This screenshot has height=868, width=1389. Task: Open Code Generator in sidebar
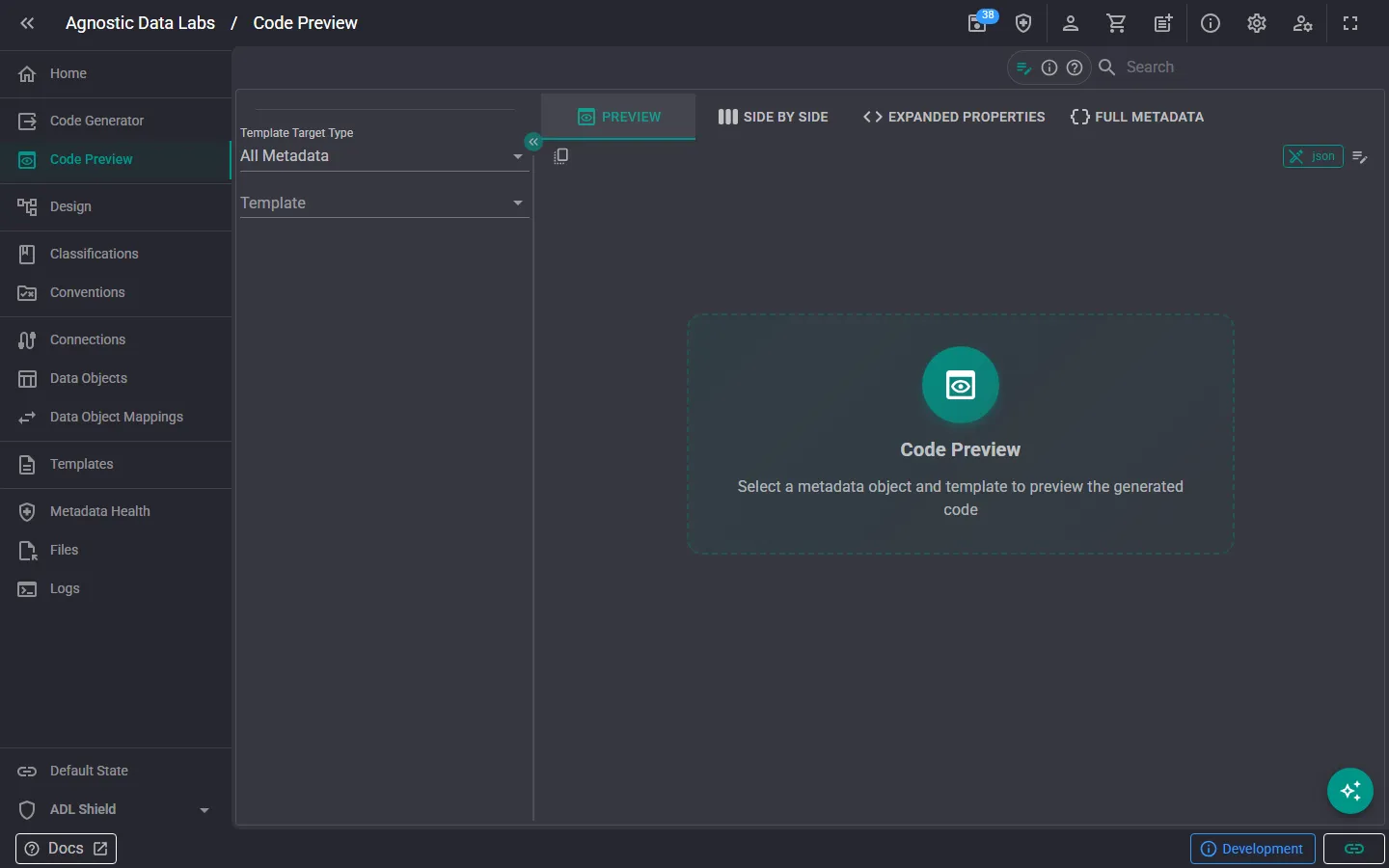click(x=116, y=121)
